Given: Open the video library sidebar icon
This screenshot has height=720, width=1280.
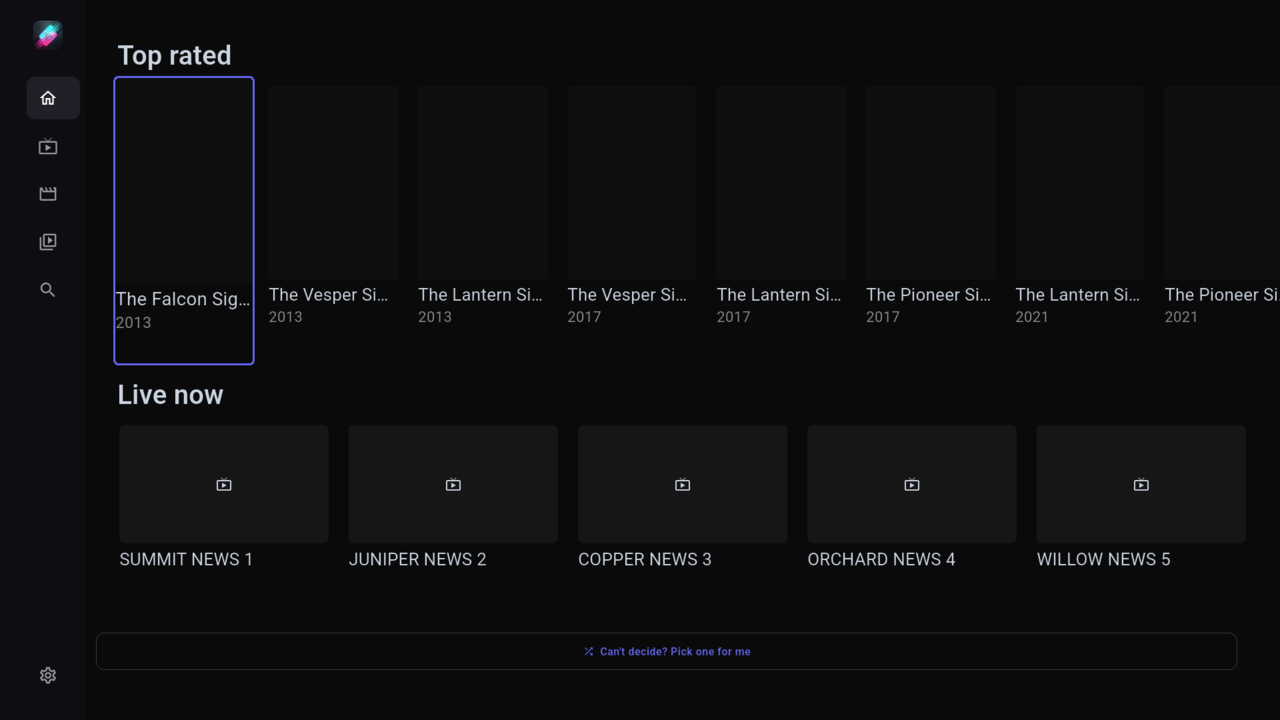Looking at the screenshot, I should (x=48, y=242).
